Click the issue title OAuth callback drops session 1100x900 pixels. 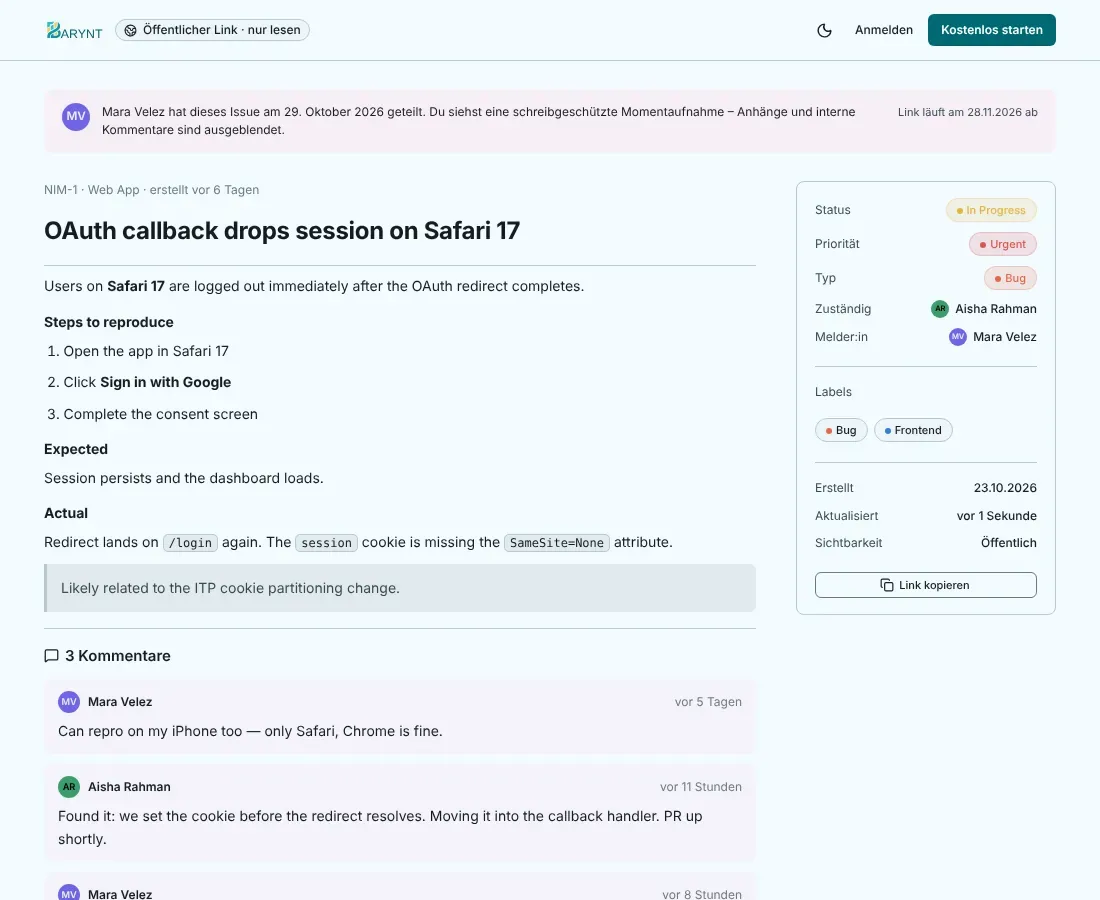(x=282, y=231)
